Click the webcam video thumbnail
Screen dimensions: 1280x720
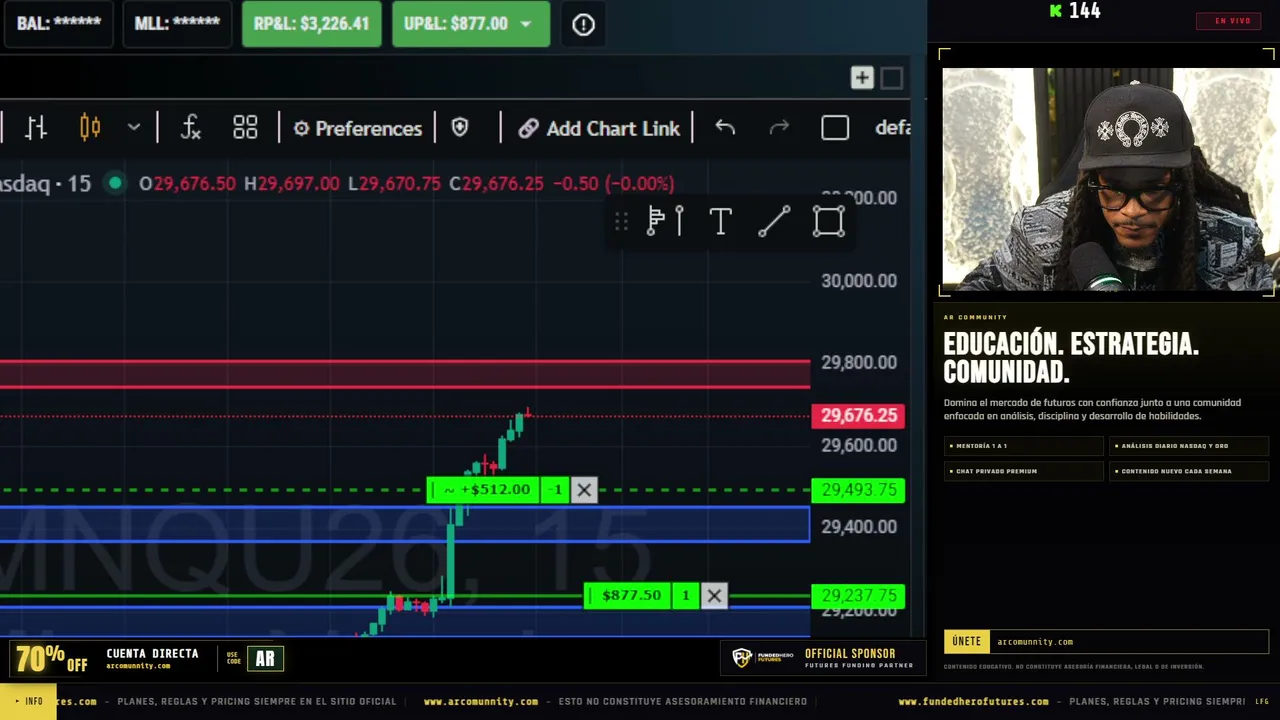(1108, 179)
